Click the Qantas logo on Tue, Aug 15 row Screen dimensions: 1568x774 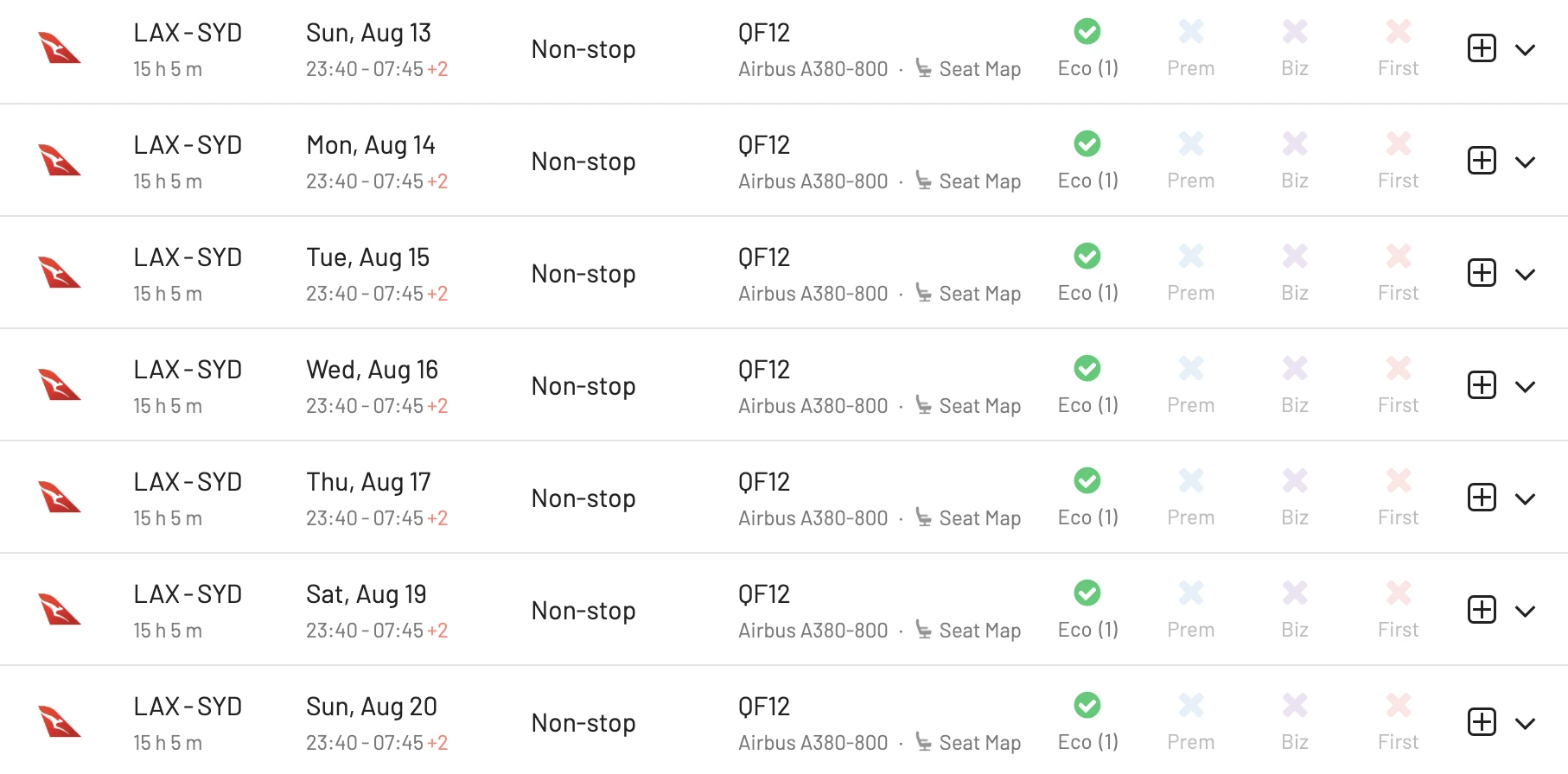tap(60, 273)
